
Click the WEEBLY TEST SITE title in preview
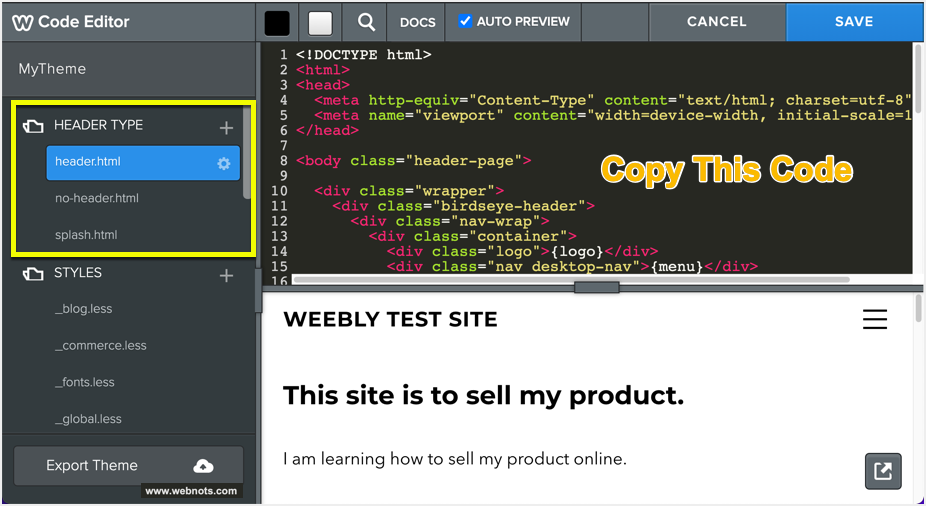click(390, 319)
